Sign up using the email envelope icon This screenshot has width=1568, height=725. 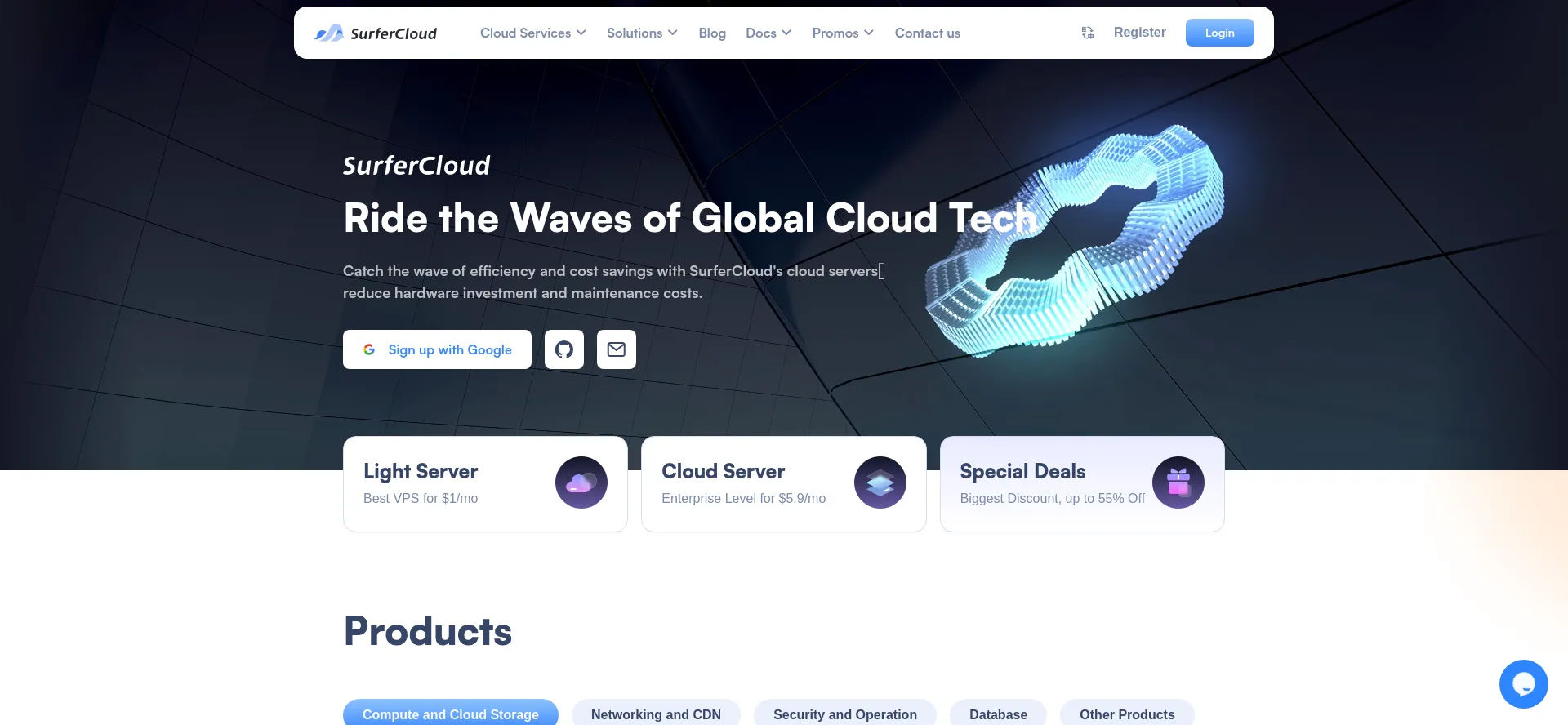pos(617,349)
